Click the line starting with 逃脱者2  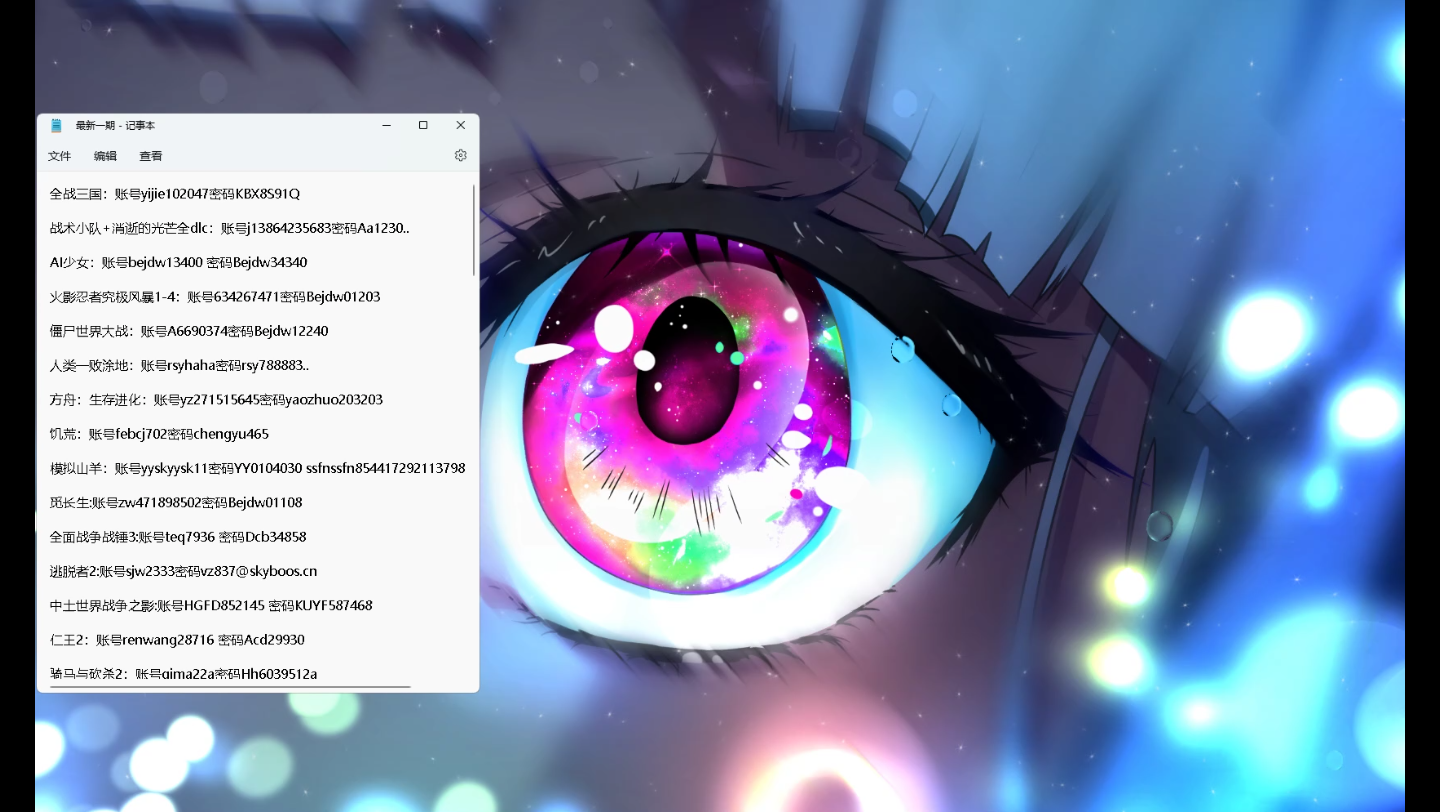click(x=183, y=571)
